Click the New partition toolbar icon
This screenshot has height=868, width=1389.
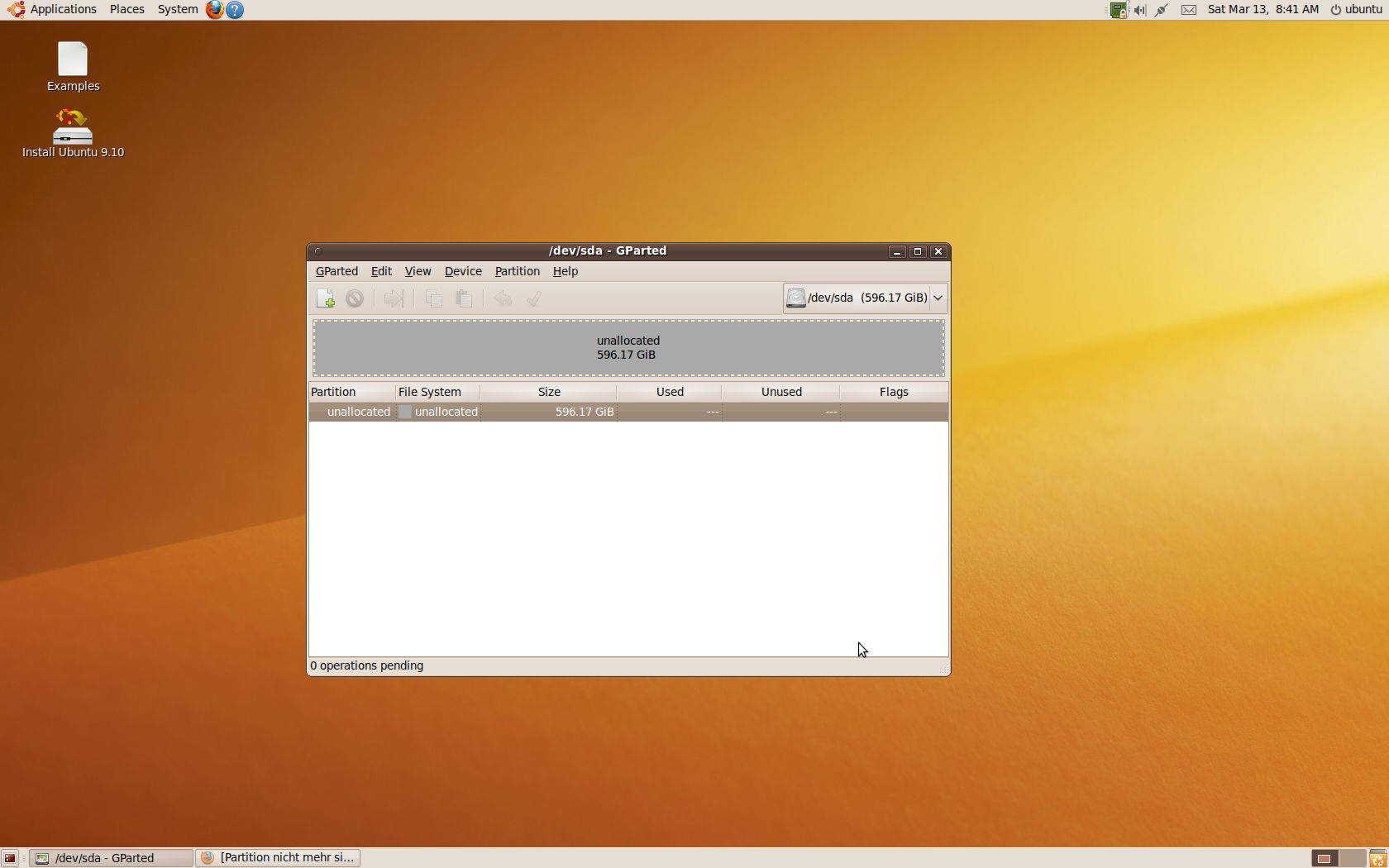pyautogui.click(x=325, y=298)
